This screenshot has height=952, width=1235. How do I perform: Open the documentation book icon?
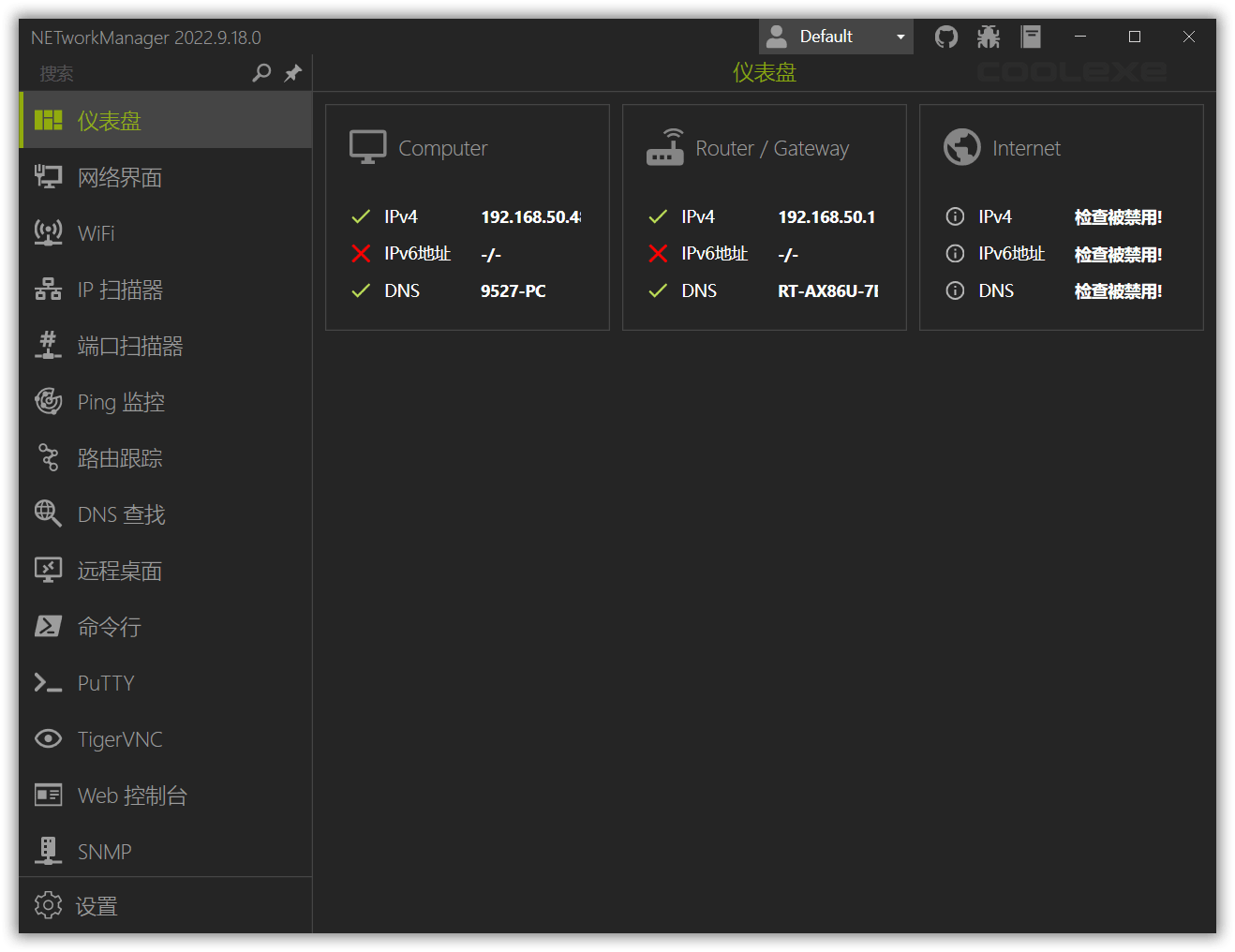pos(1031,37)
